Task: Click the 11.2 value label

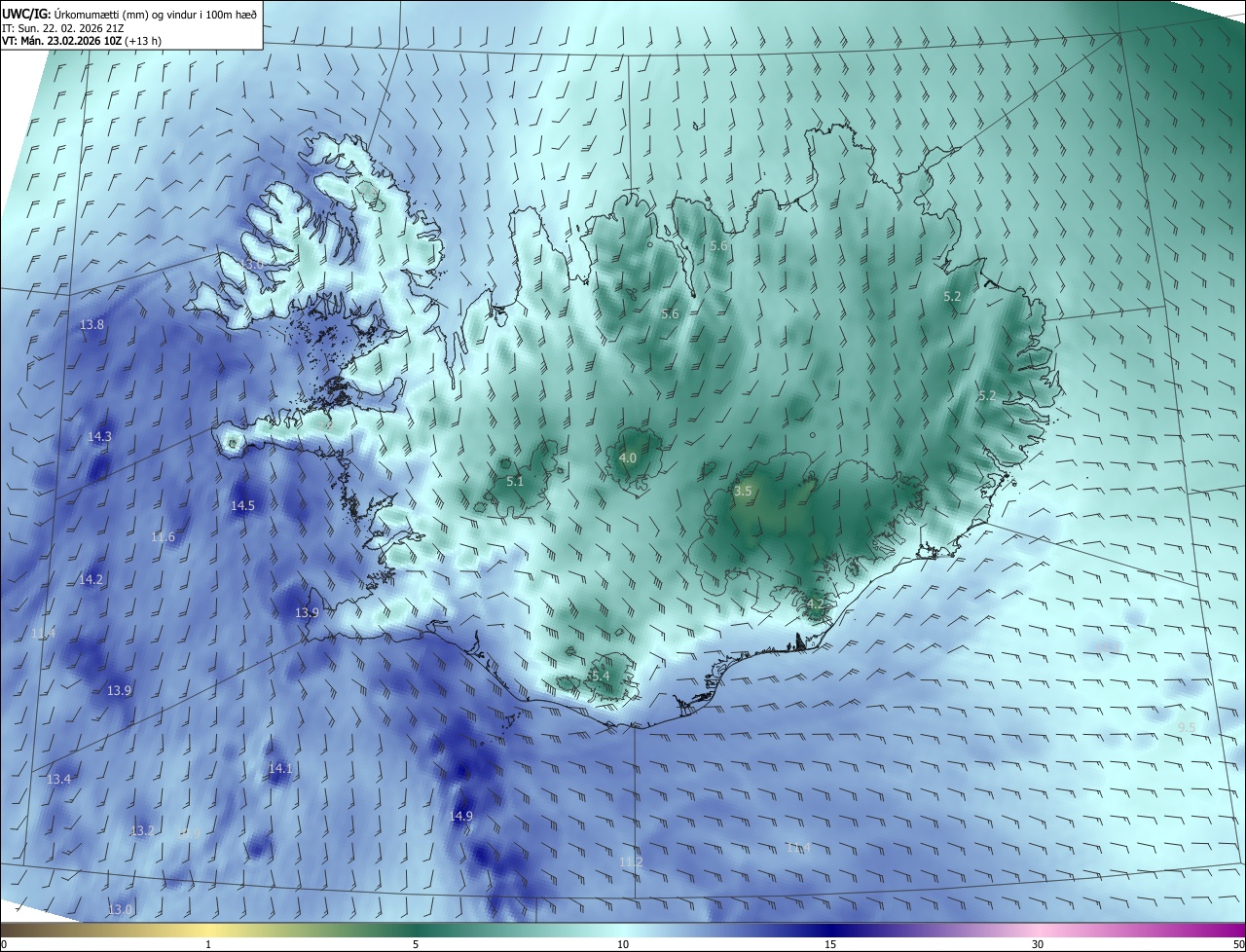Action: tap(631, 862)
